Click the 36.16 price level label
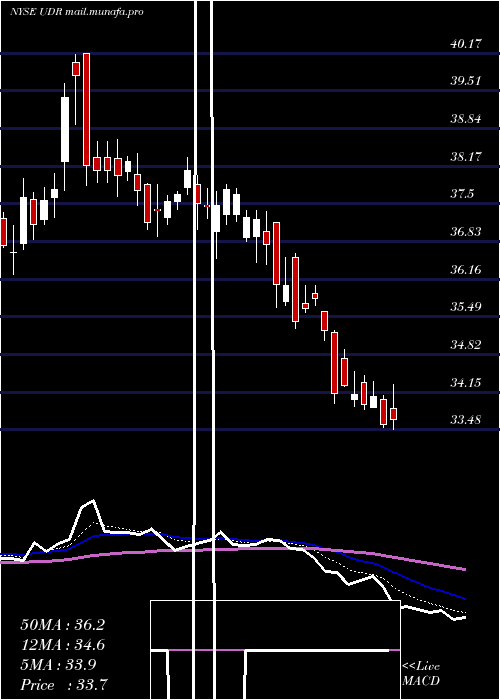500x700 pixels. pos(465,270)
